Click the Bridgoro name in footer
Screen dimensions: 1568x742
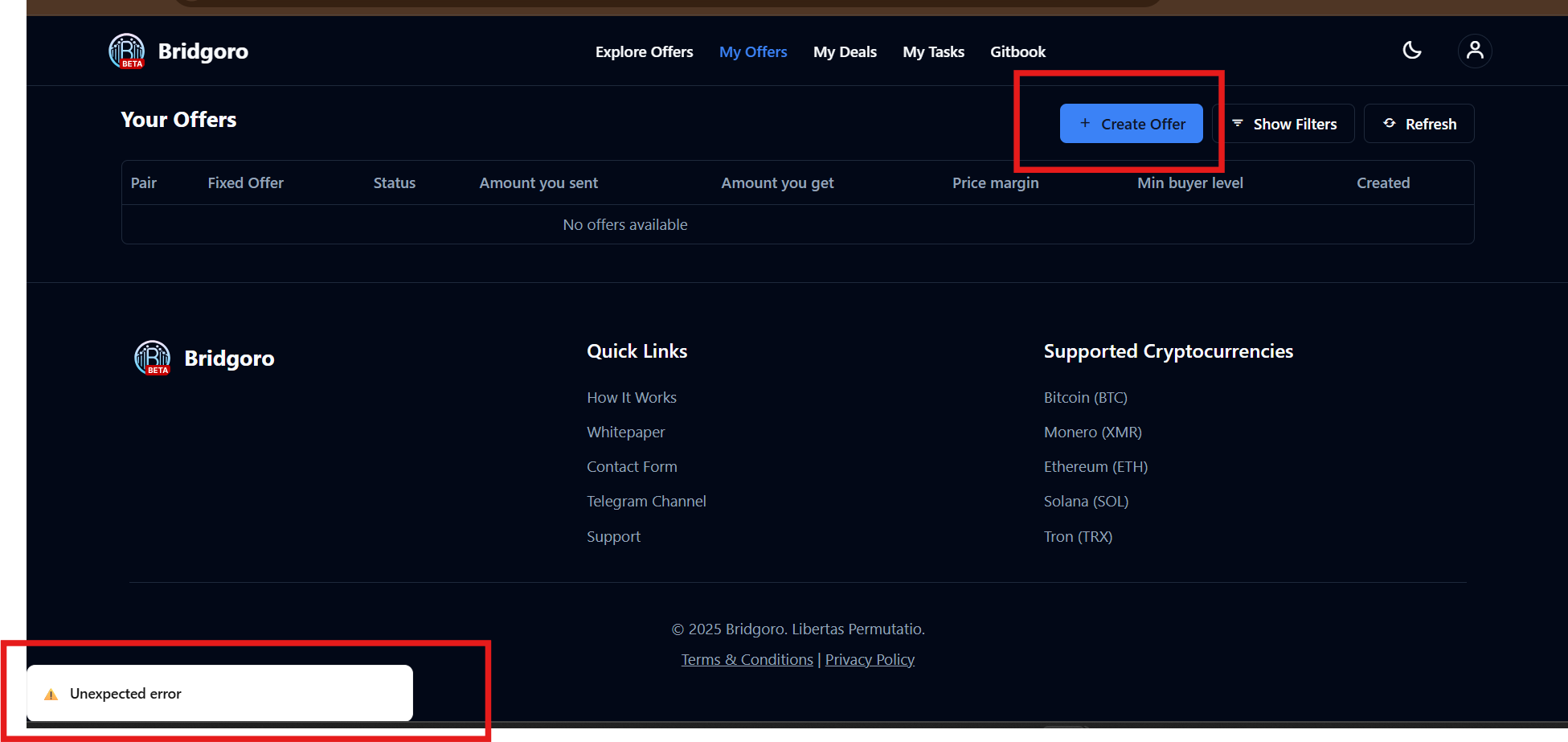click(x=229, y=359)
